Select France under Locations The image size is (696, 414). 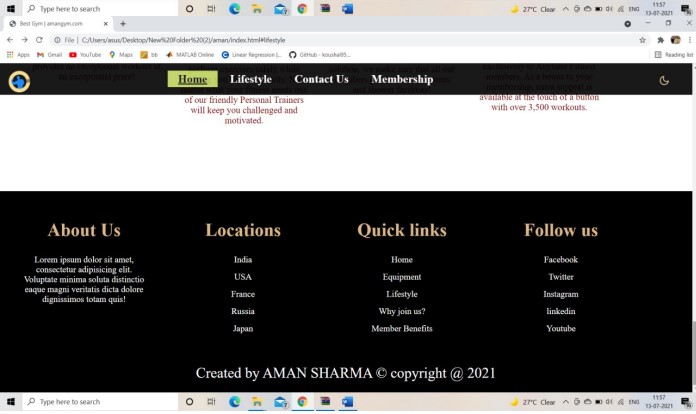pyautogui.click(x=243, y=294)
